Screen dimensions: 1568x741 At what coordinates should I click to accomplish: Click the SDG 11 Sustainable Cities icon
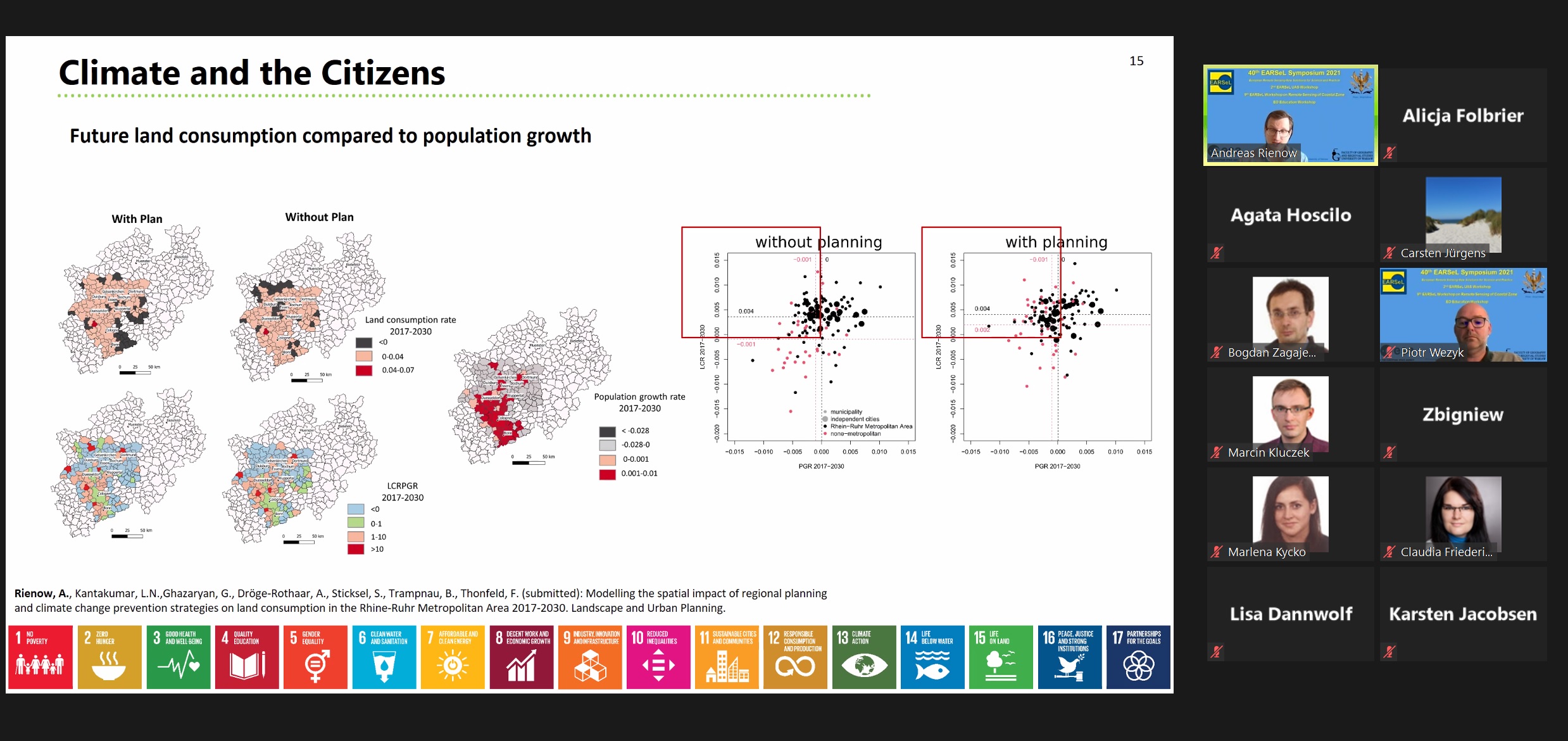[727, 657]
